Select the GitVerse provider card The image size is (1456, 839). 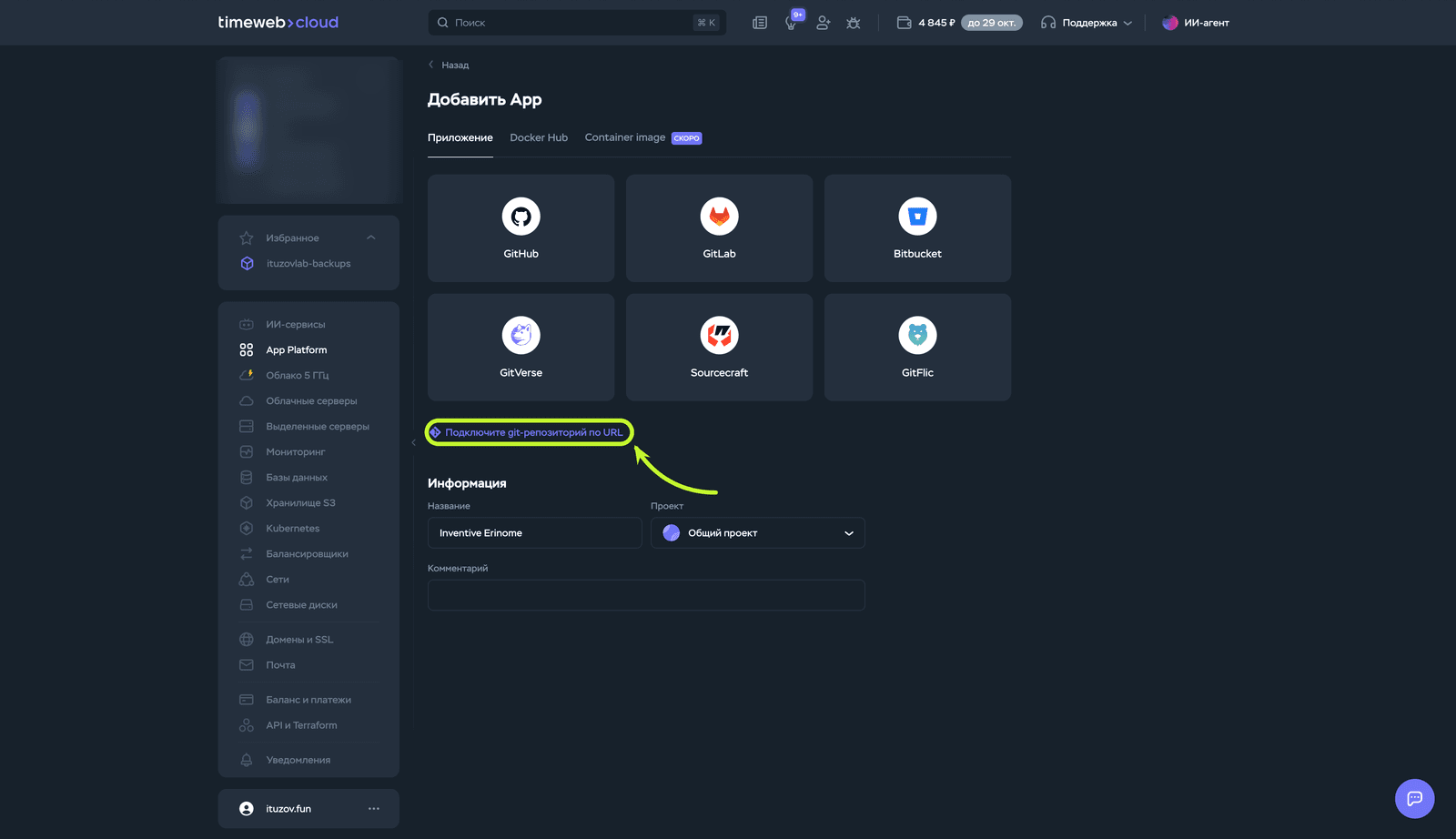pos(521,347)
